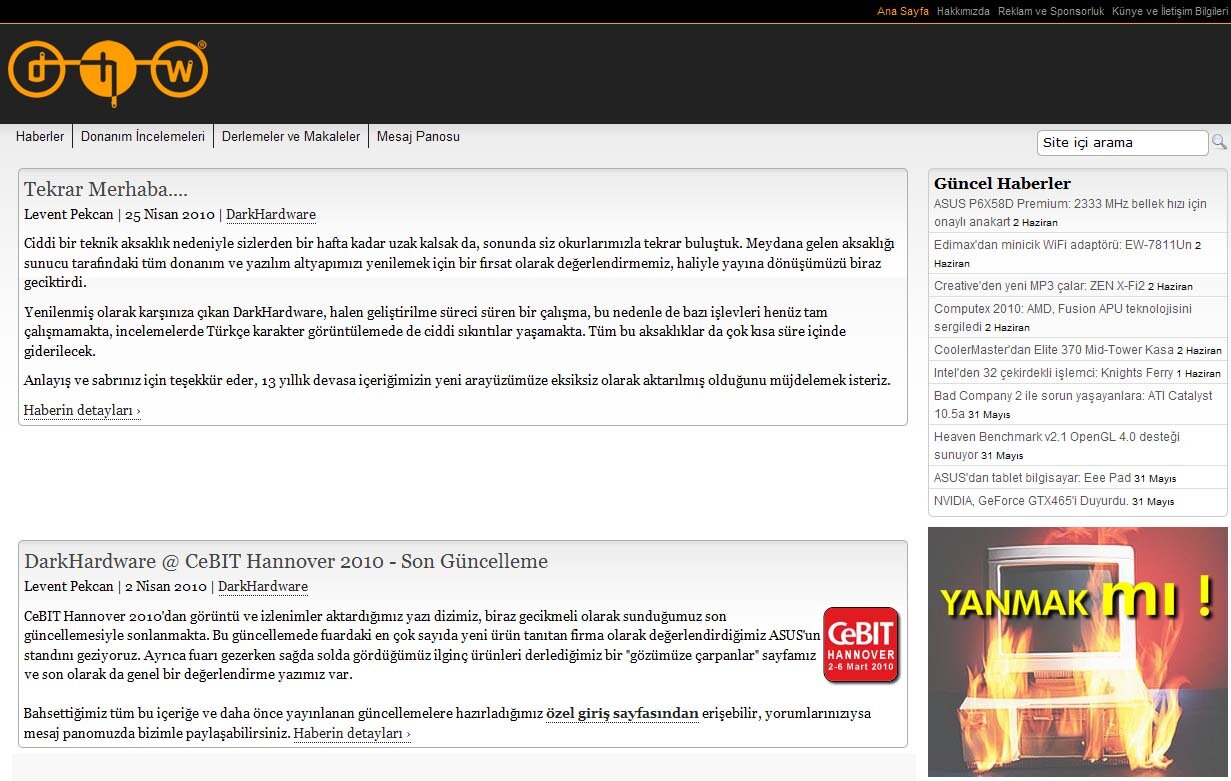Open the Creative ZEN X-Fi2 news item
The image size is (1231, 781).
click(x=1039, y=286)
